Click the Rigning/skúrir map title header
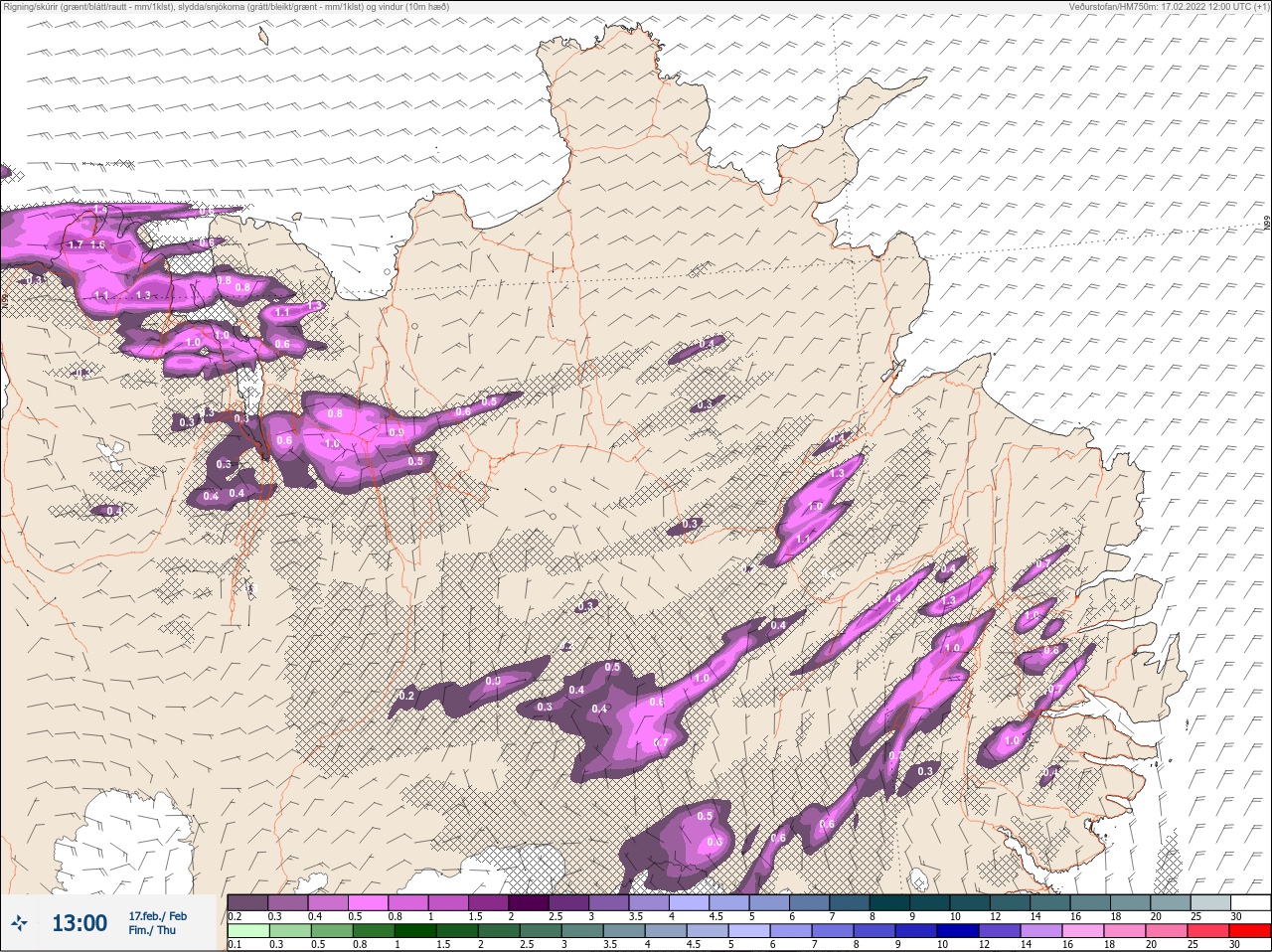Viewport: 1272px width, 952px height. point(227,7)
